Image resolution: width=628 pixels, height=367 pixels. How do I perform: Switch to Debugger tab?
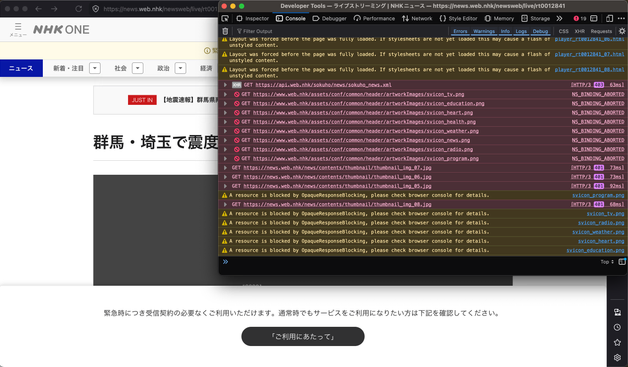(329, 18)
